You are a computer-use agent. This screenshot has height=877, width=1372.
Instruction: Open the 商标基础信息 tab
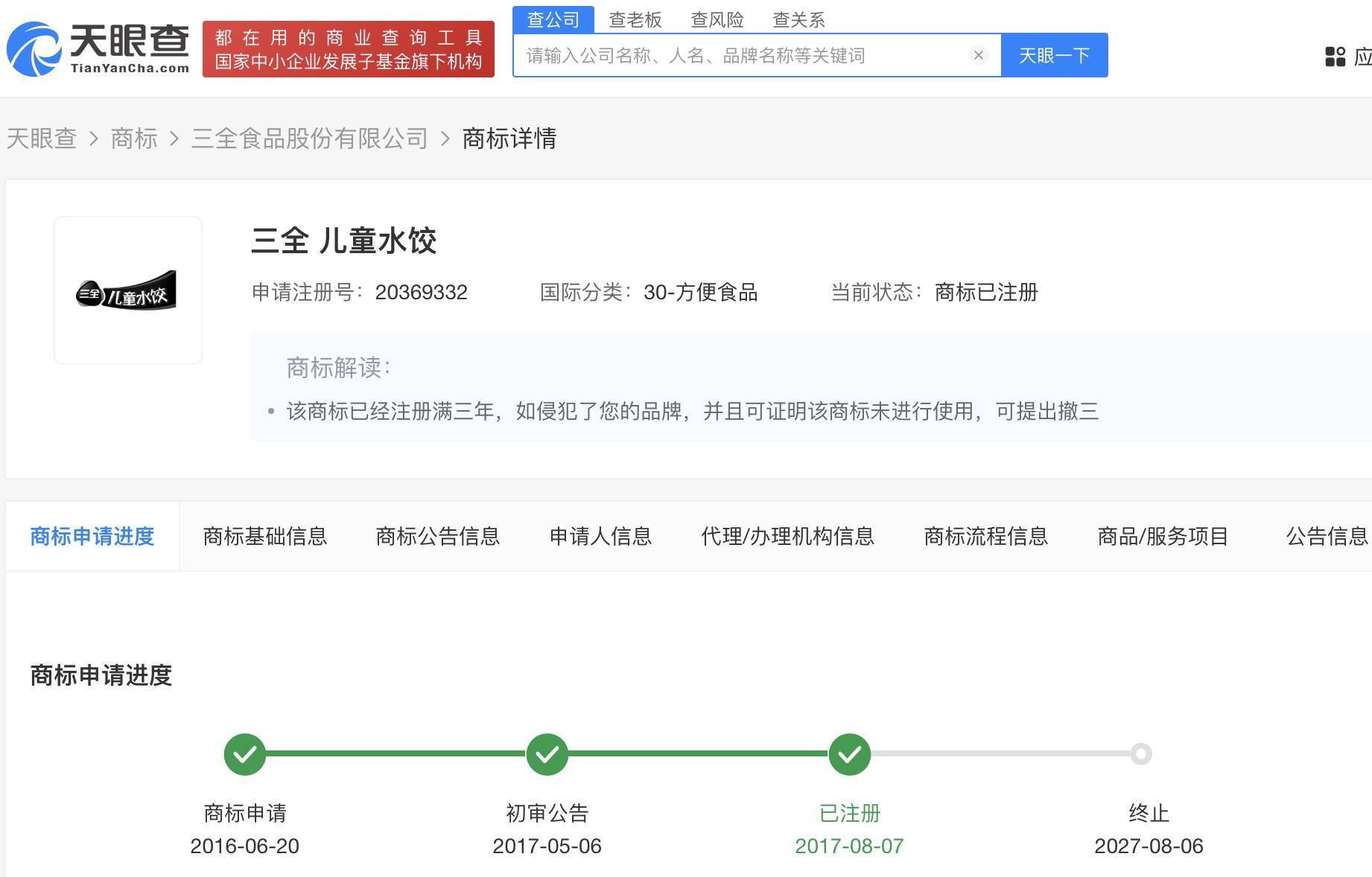[x=265, y=536]
